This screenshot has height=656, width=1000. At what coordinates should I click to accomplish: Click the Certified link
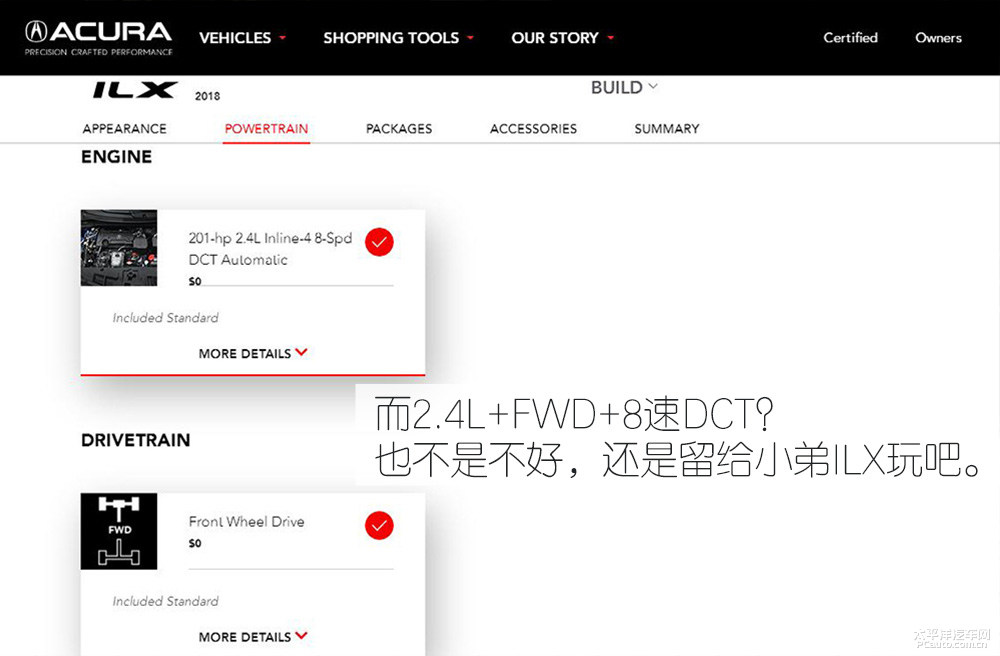tap(850, 38)
